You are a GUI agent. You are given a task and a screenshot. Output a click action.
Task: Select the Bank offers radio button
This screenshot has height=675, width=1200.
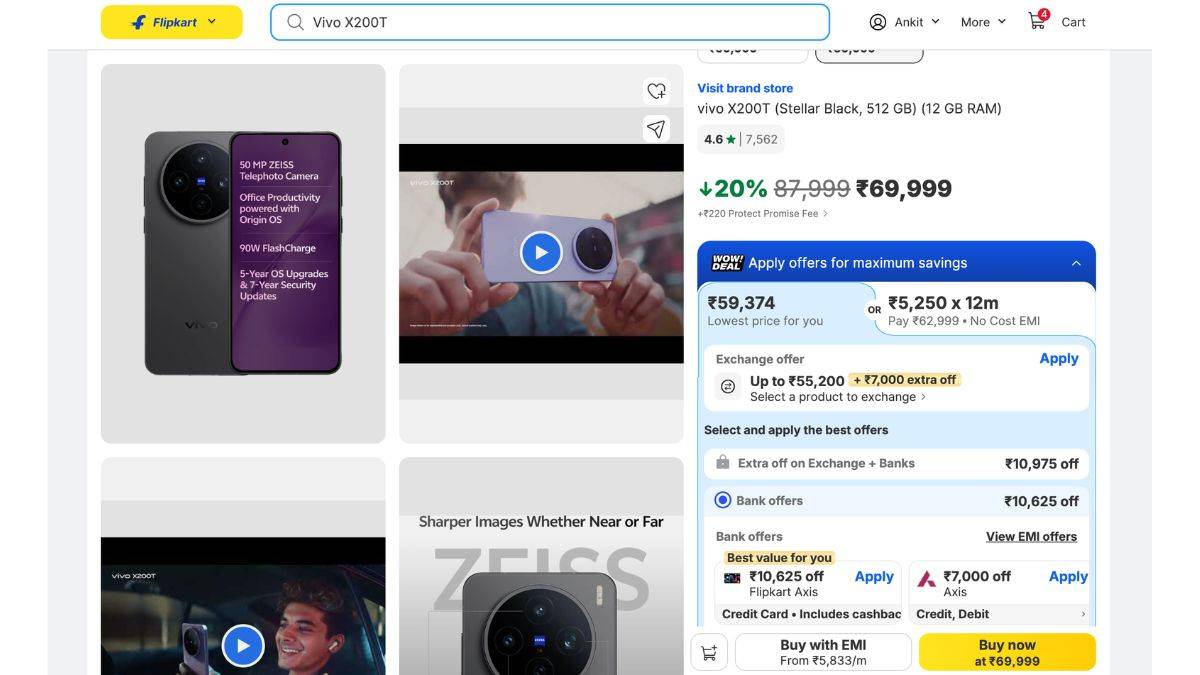coord(723,501)
